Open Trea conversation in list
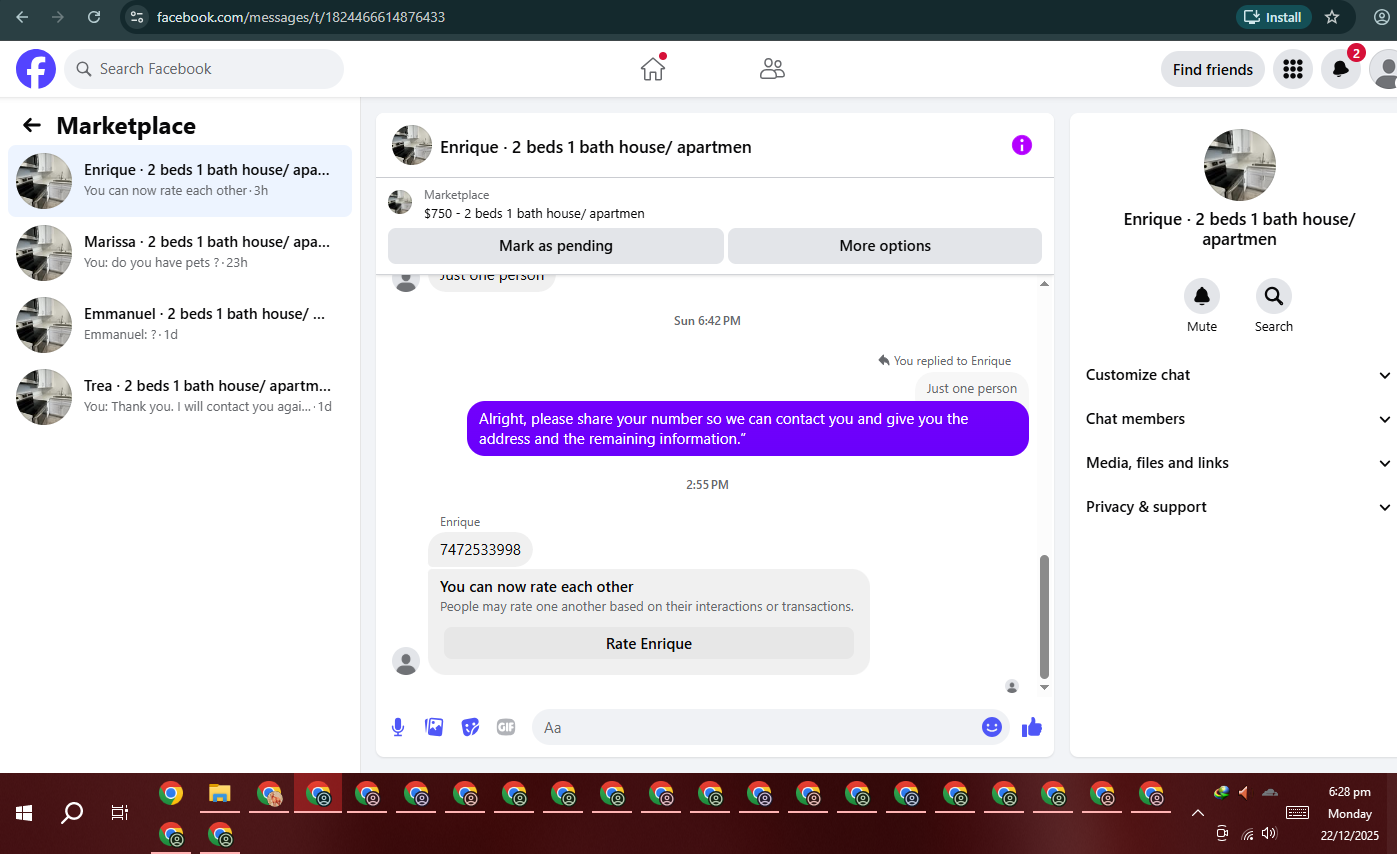 [180, 397]
